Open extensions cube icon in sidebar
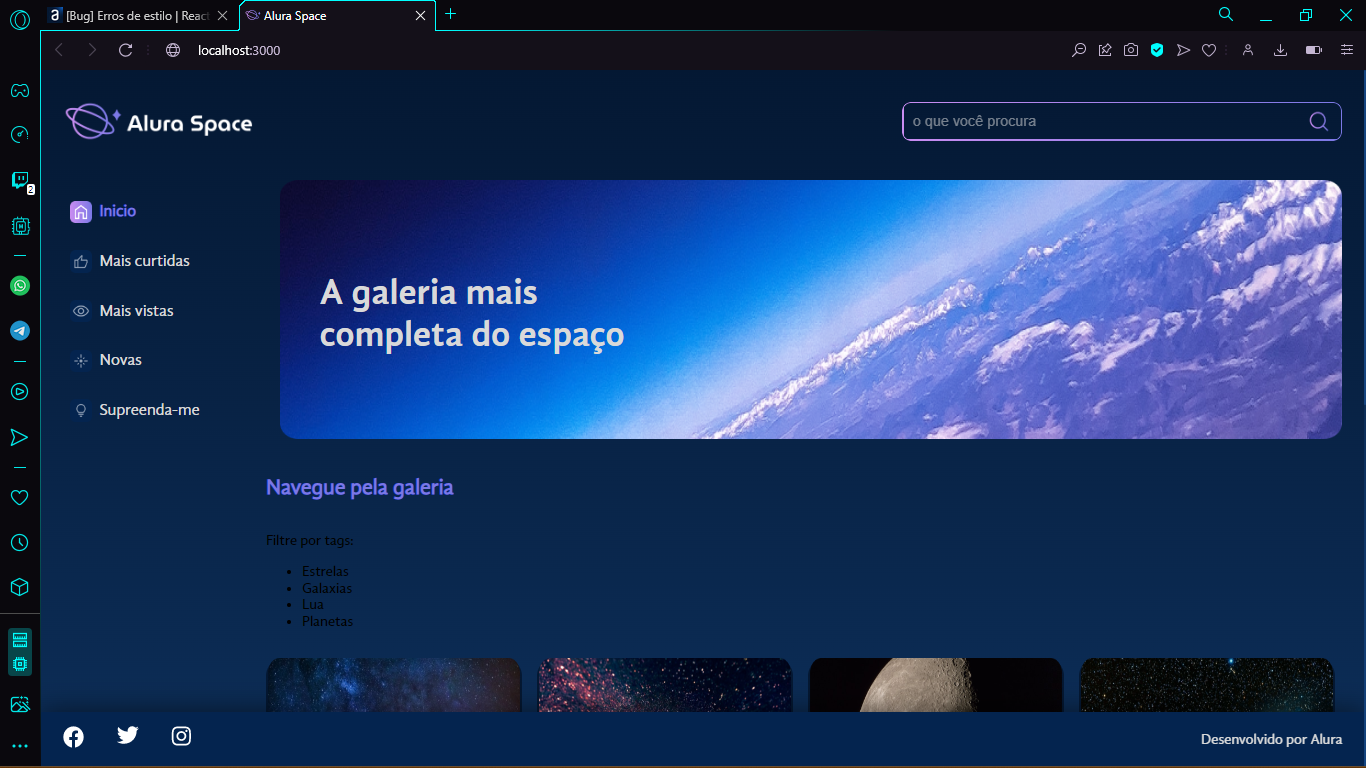The image size is (1366, 768). 19,587
